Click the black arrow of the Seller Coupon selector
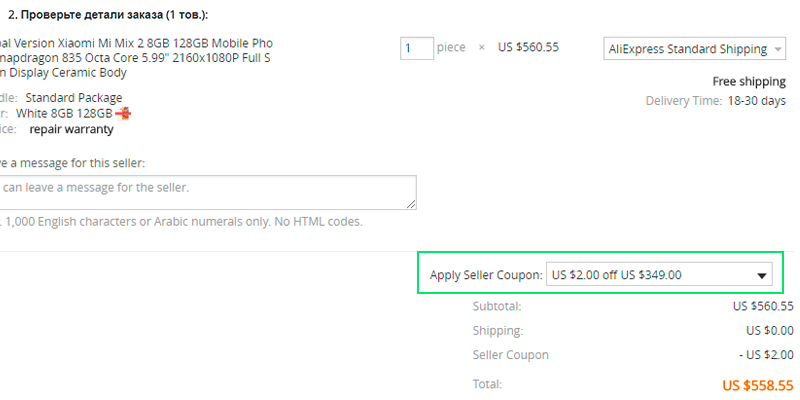The height and width of the screenshot is (400, 800). coord(762,276)
